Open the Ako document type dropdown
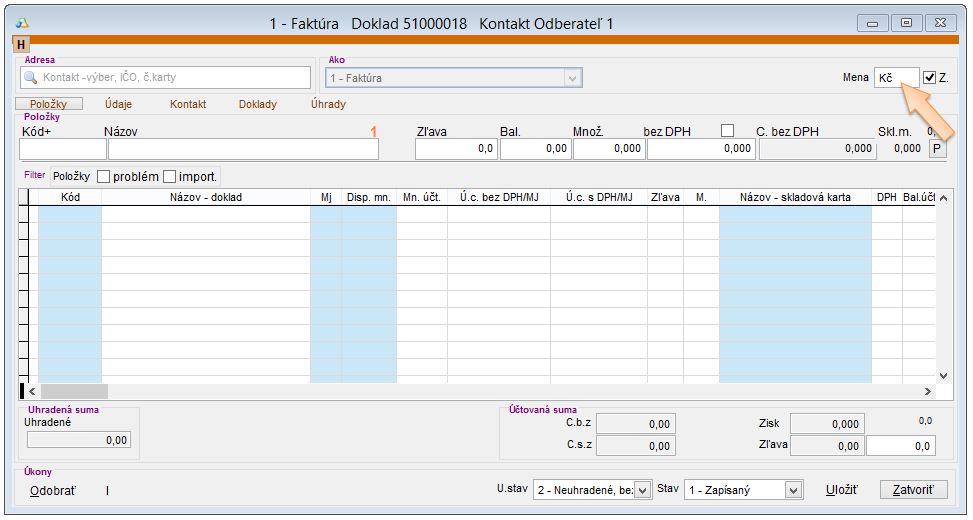The height and width of the screenshot is (520, 973). point(573,78)
